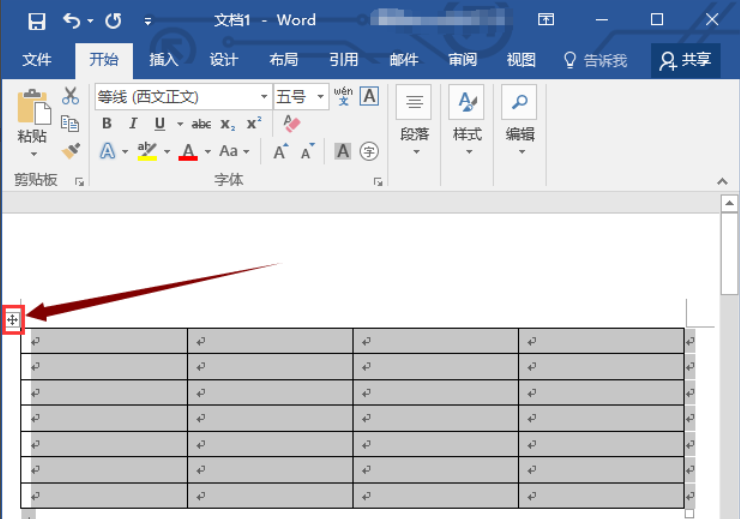Click the 告诉我 search box
The image size is (740, 519).
(x=596, y=60)
